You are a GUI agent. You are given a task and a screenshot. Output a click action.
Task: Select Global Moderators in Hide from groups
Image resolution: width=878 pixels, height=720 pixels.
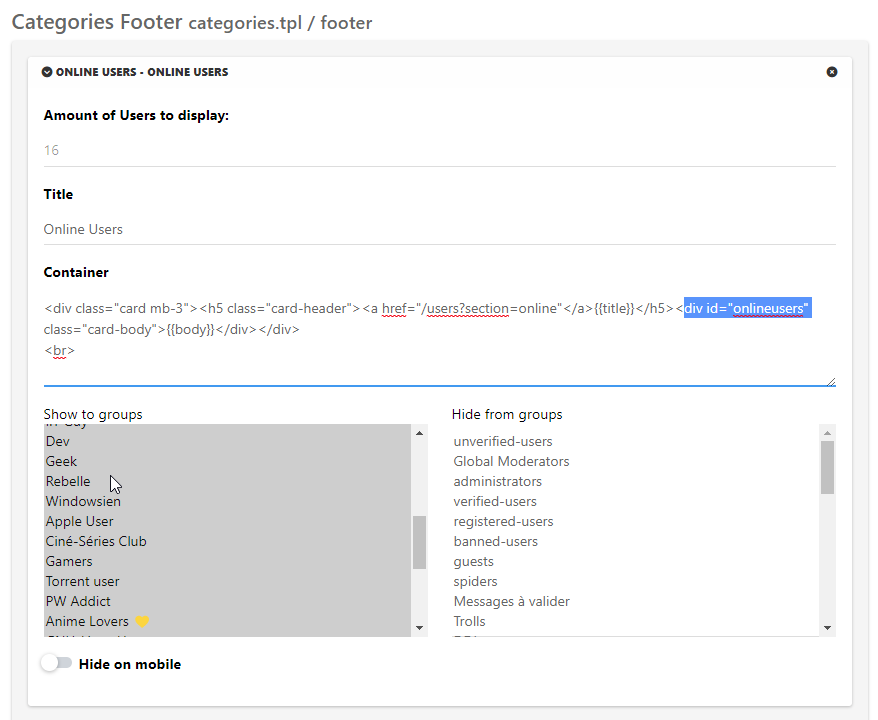(511, 461)
